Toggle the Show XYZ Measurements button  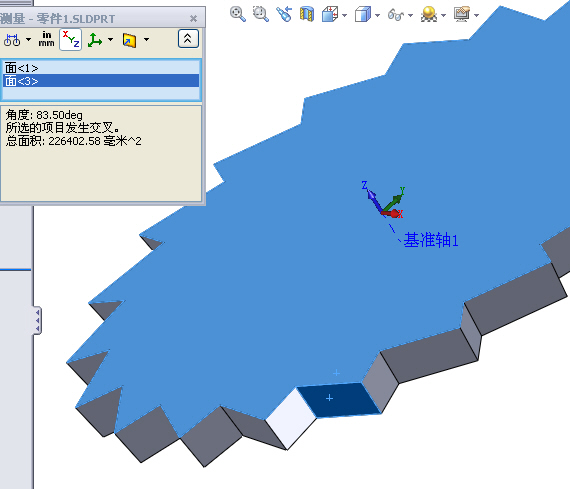coord(71,39)
